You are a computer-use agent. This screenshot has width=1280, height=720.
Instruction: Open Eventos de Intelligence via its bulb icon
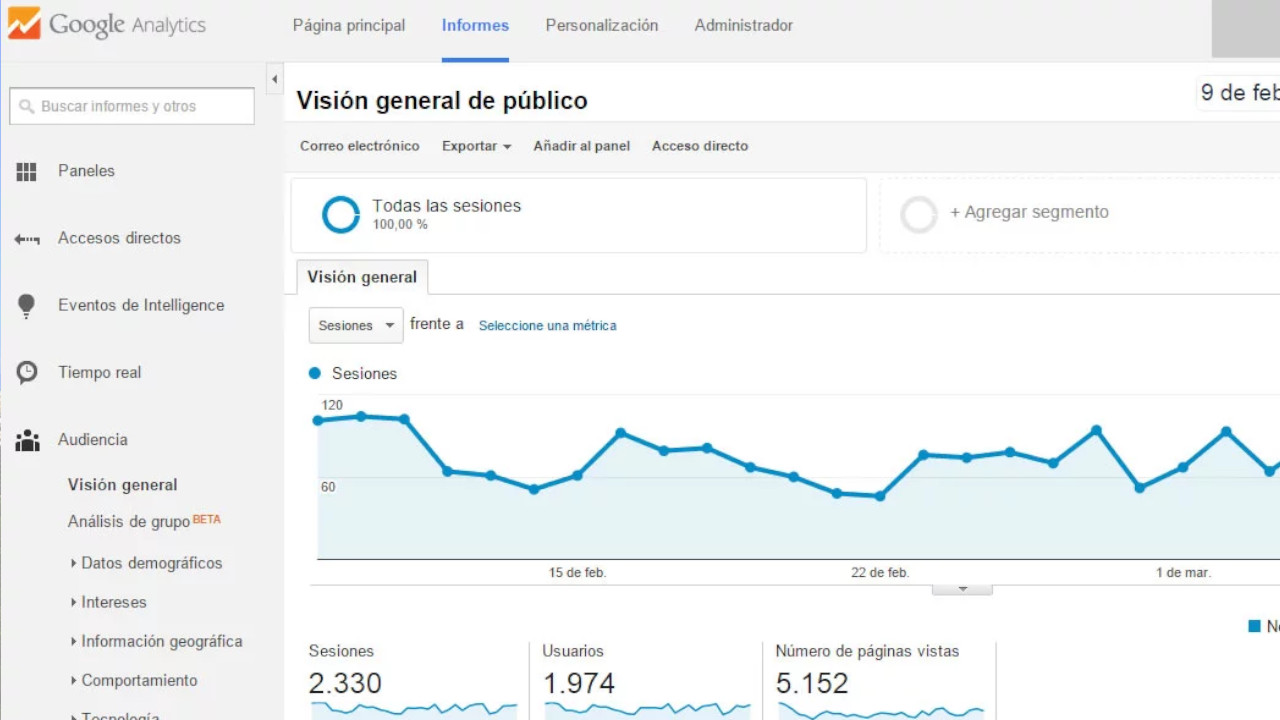coord(26,305)
